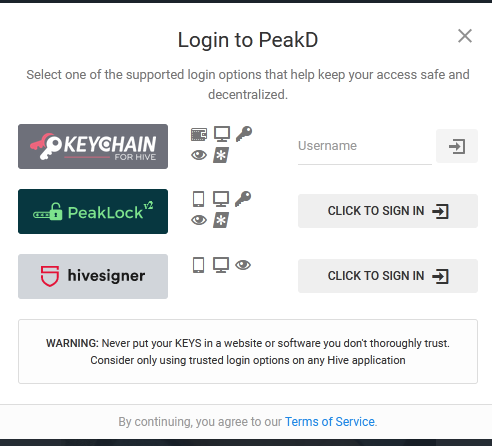Click the eye icon in hivesigner row
The image size is (492, 446).
coord(243,265)
